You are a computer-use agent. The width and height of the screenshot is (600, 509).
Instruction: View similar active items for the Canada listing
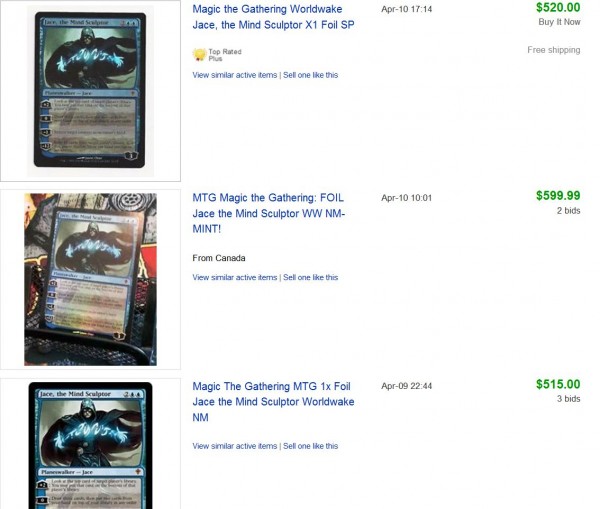(235, 277)
